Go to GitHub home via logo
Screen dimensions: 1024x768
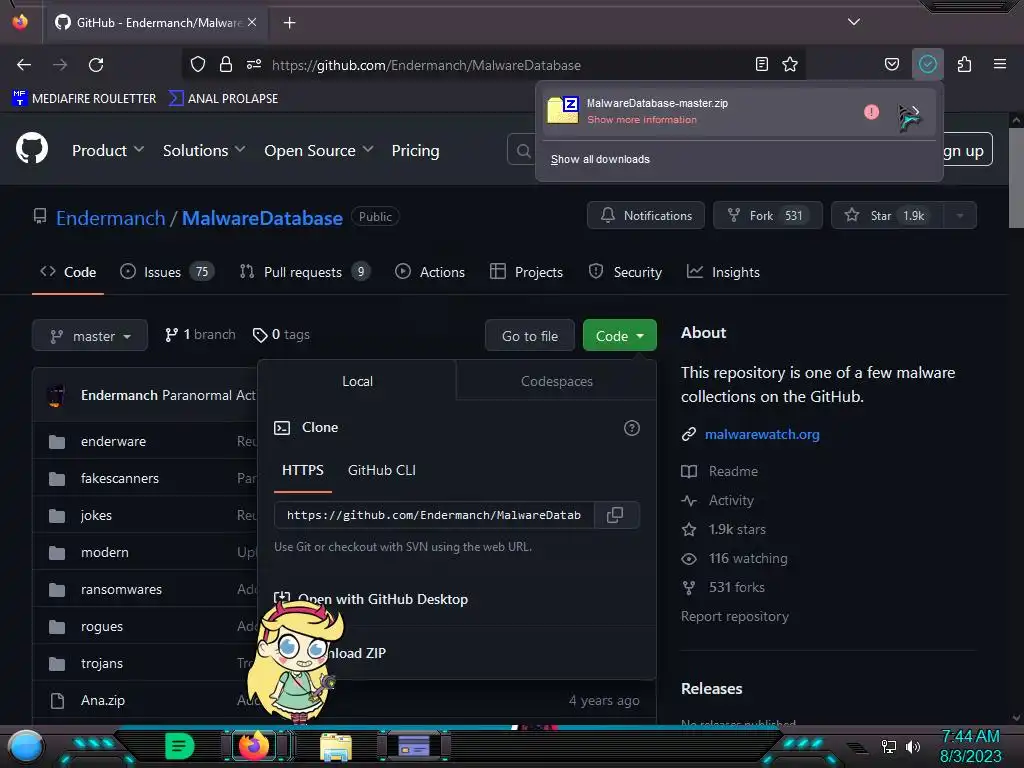coord(32,149)
